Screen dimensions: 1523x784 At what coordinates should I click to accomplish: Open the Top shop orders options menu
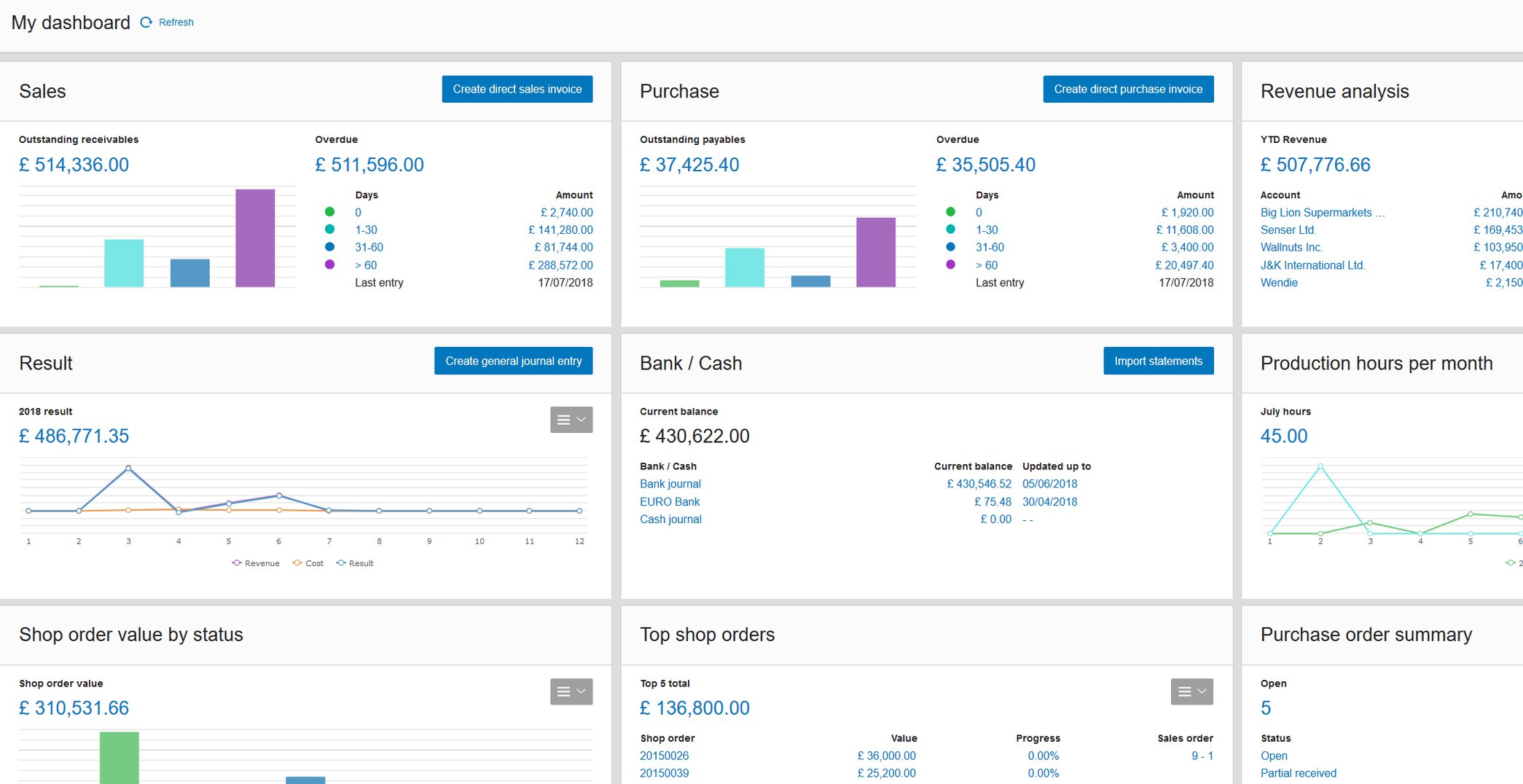click(1191, 691)
